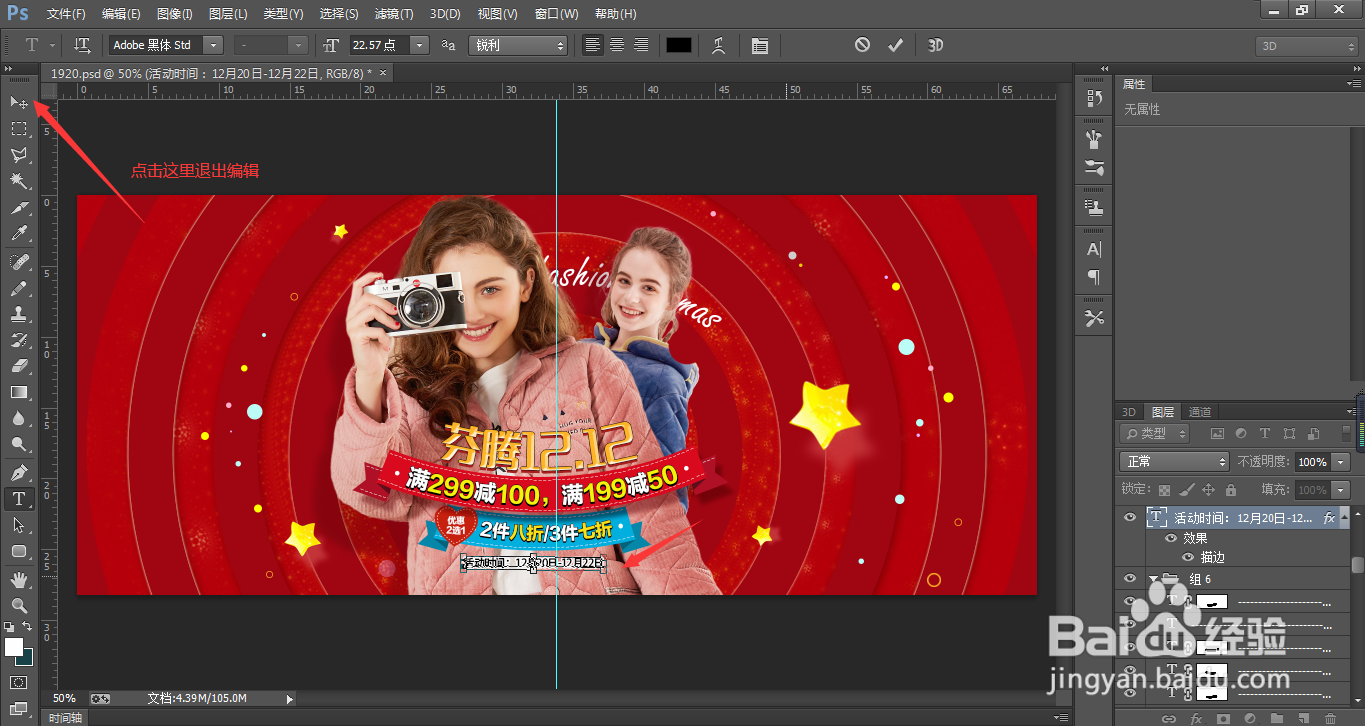Switch to the 3D panel tab

pyautogui.click(x=1128, y=411)
